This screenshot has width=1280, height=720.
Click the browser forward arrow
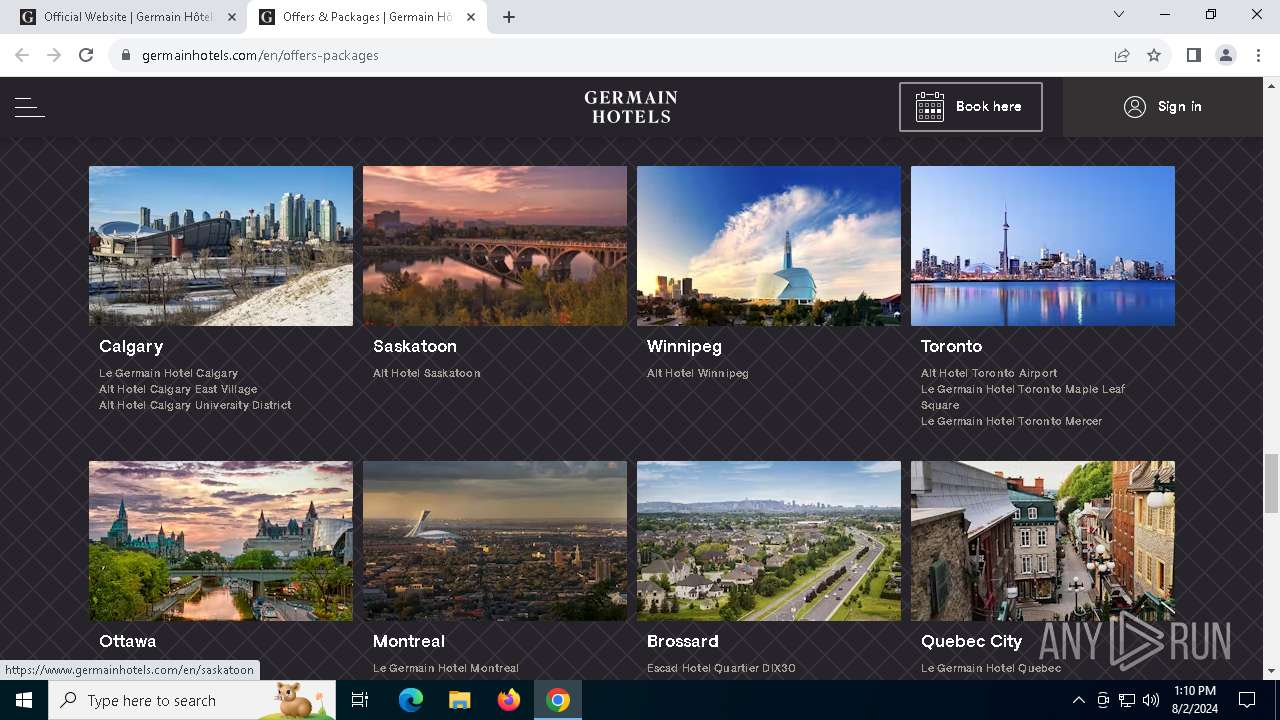point(54,55)
